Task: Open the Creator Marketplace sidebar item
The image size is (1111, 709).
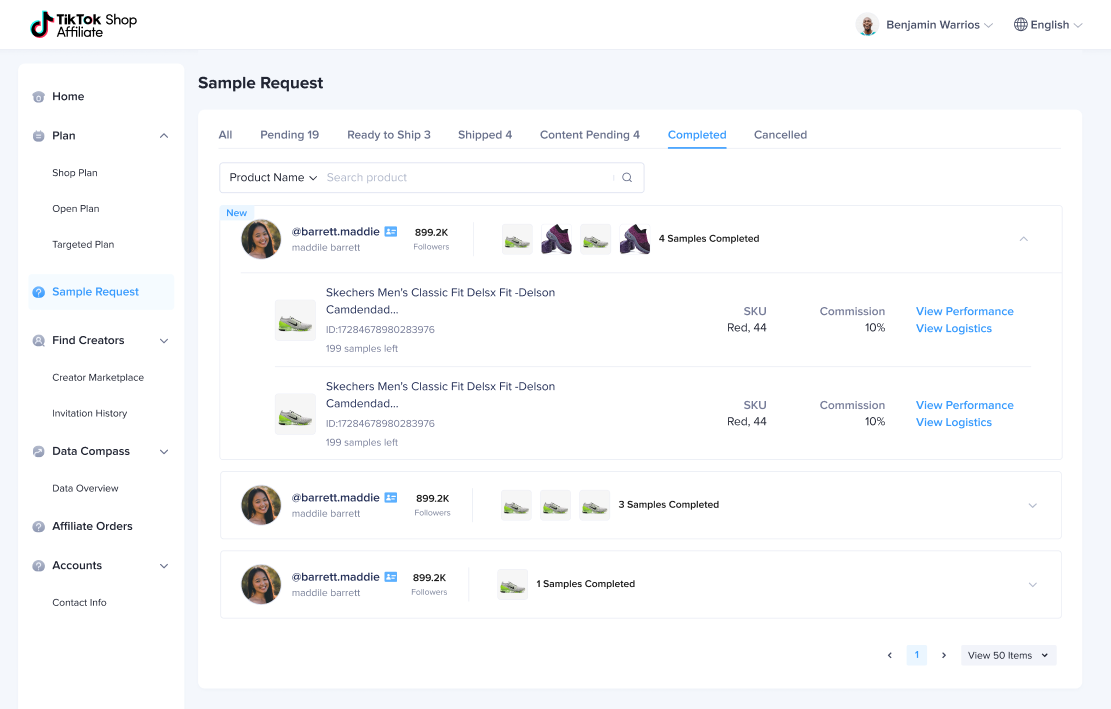Action: coord(98,378)
